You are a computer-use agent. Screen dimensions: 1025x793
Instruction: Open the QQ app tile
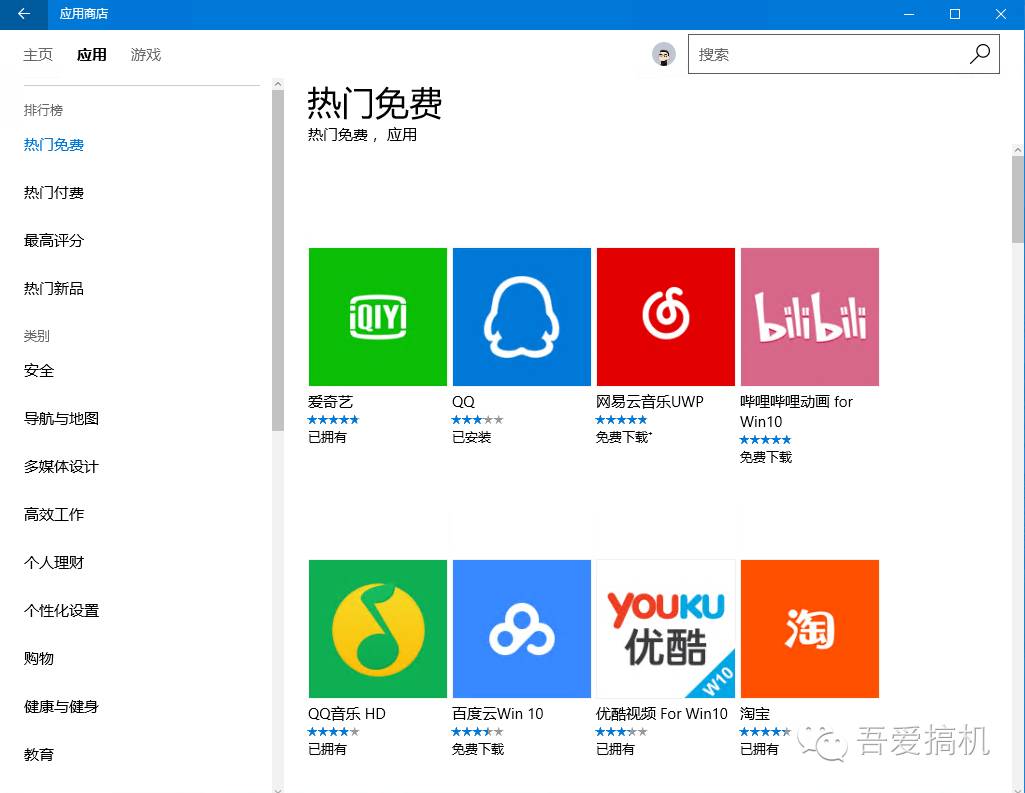click(x=521, y=316)
